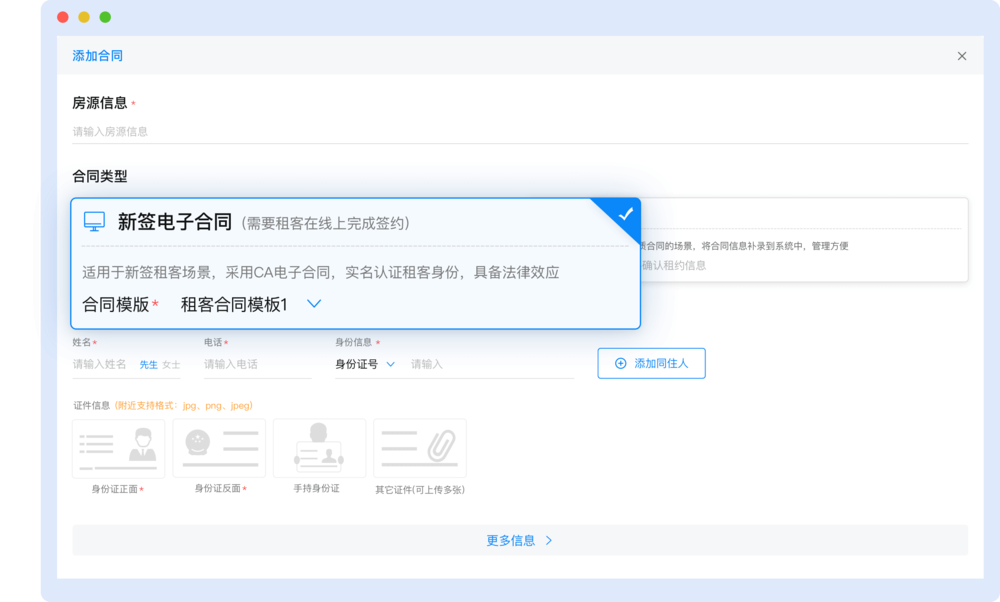Click the 房源信息 input field
This screenshot has width=1000, height=602.
(520, 131)
